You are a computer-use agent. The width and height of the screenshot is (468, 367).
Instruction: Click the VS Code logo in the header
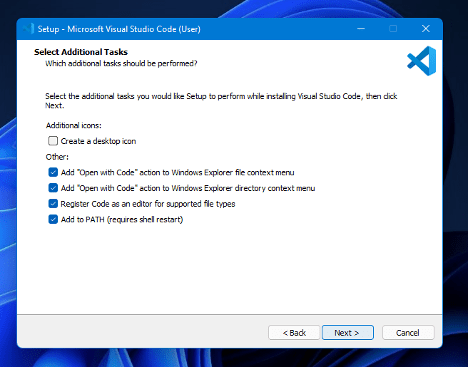421,61
